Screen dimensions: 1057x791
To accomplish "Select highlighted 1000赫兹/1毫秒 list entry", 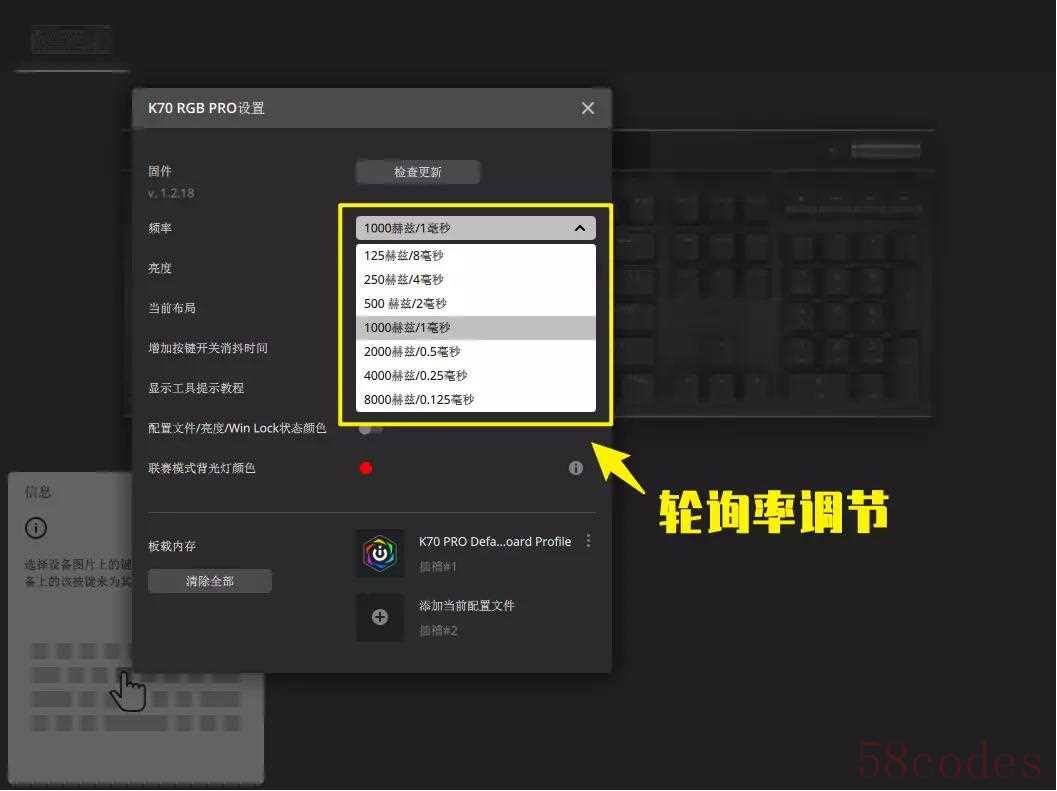I will pos(476,328).
